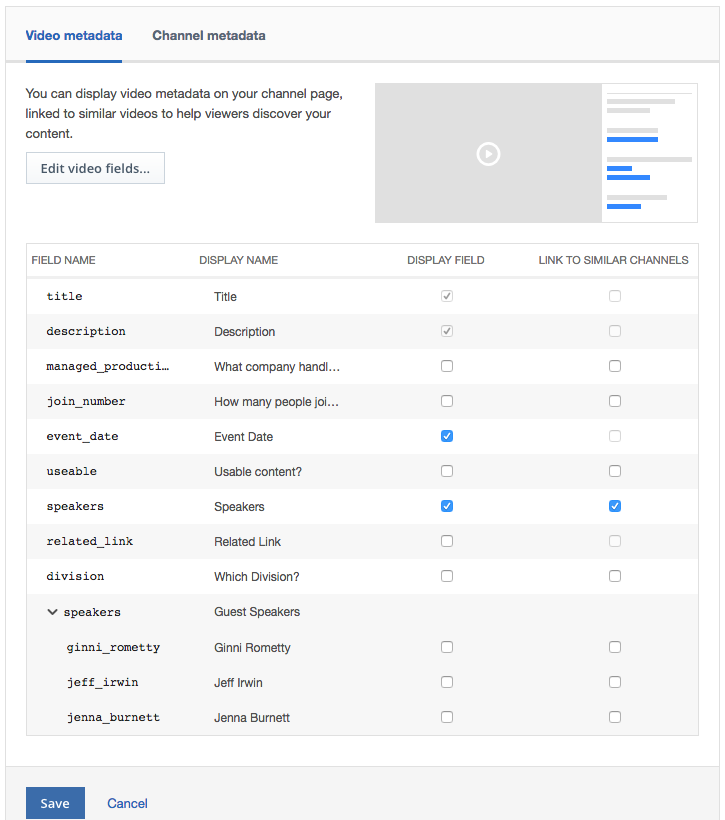
Task: Cancel the metadata changes
Action: [x=127, y=803]
